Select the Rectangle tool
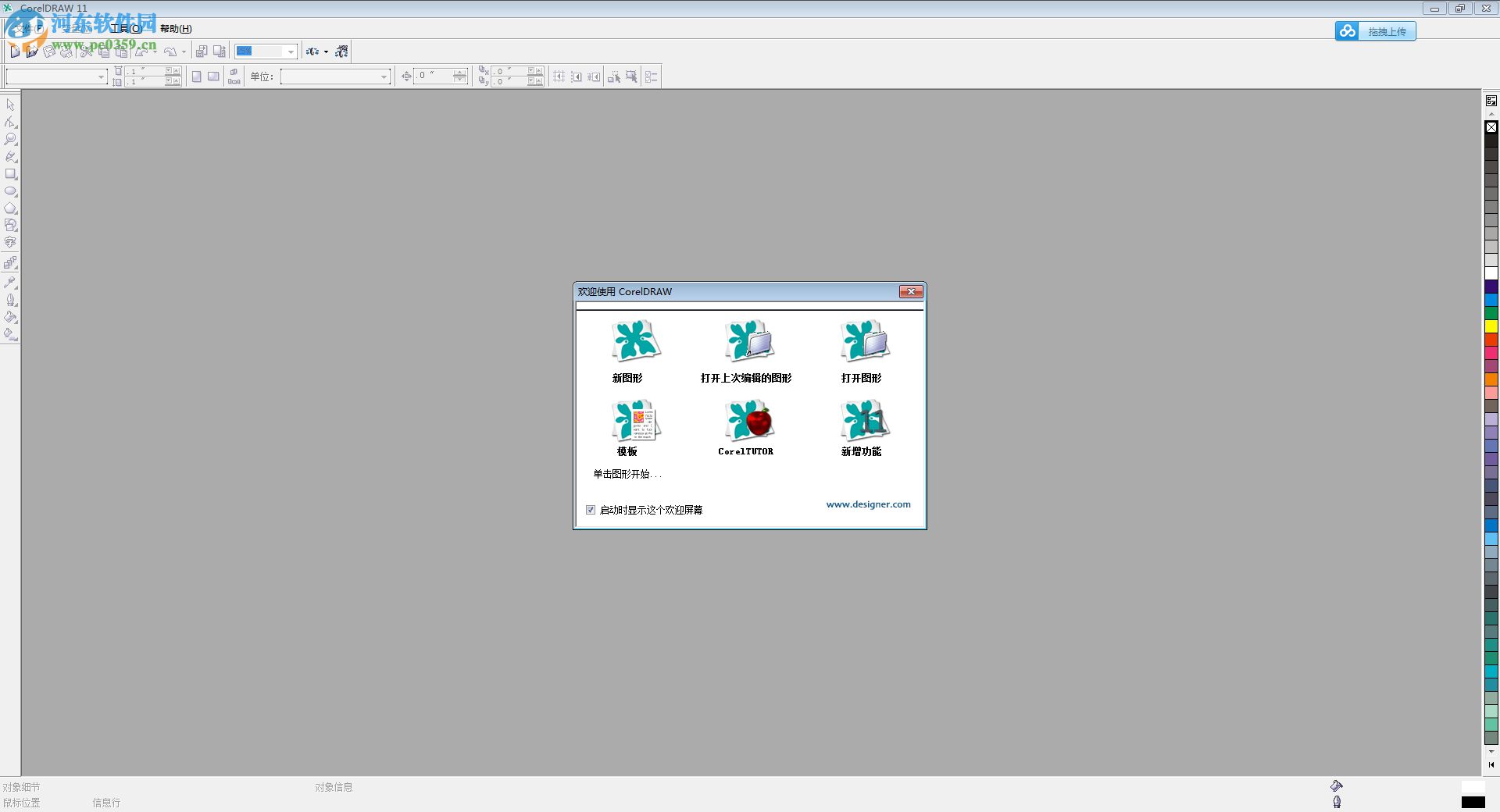Screen dimensions: 1500x812 click(x=10, y=173)
